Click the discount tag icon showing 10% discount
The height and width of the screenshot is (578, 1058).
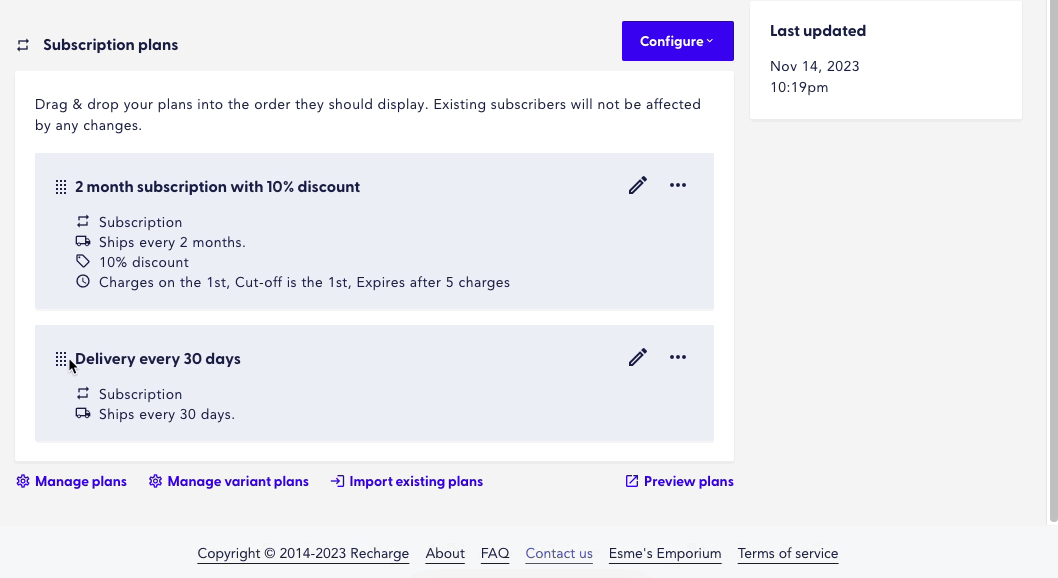82,260
